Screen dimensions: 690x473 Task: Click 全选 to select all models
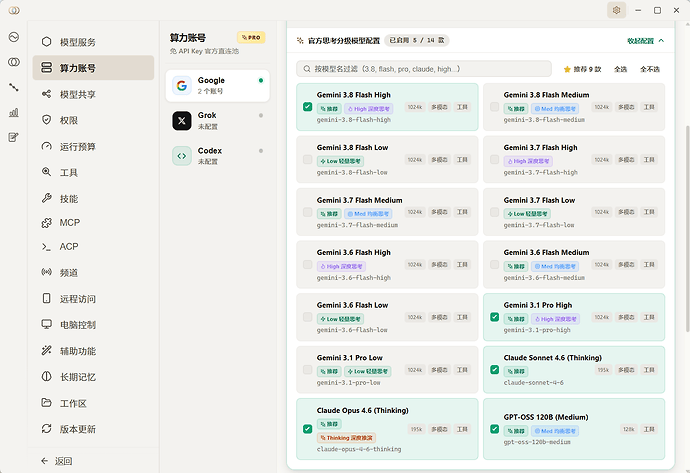[x=620, y=69]
